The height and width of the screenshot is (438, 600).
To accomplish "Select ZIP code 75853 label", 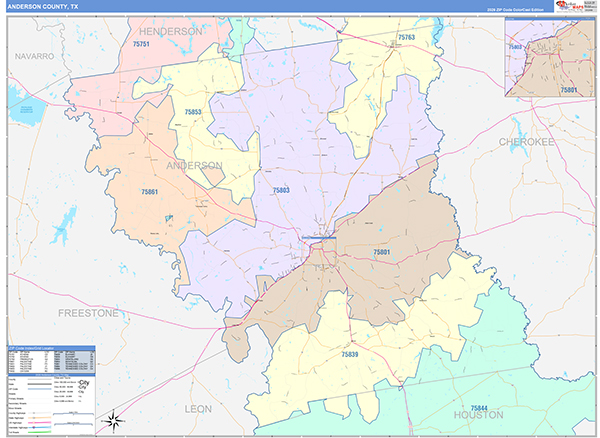I will [193, 112].
